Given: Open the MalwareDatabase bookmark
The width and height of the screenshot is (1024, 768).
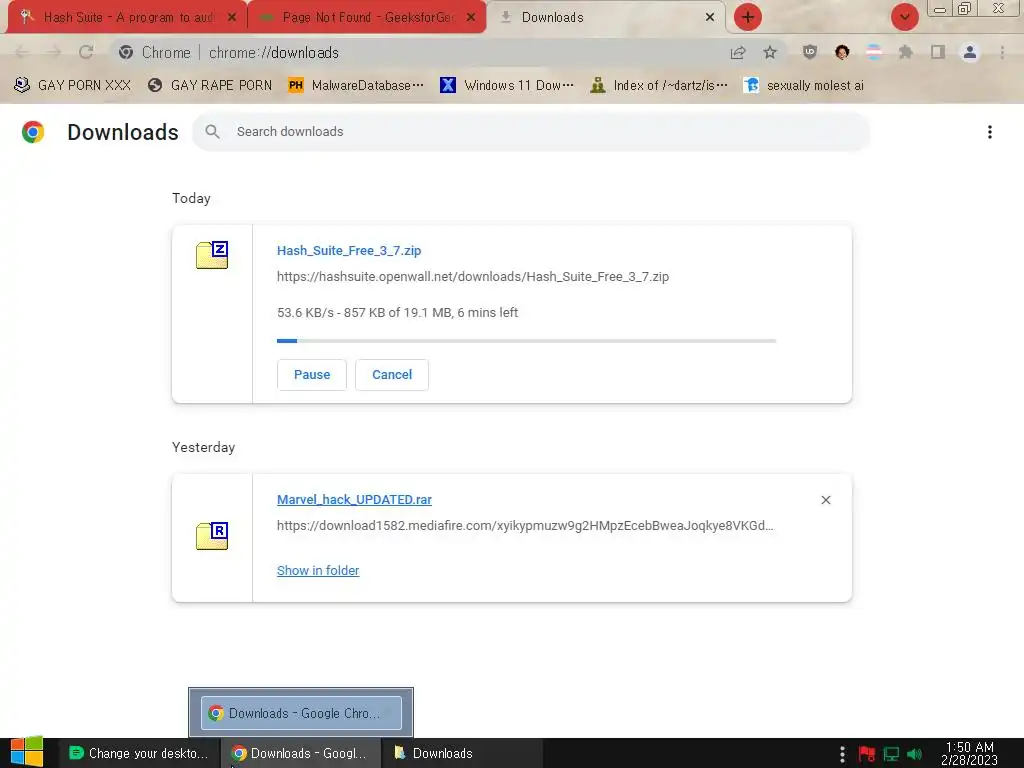Looking at the screenshot, I should click(x=356, y=86).
